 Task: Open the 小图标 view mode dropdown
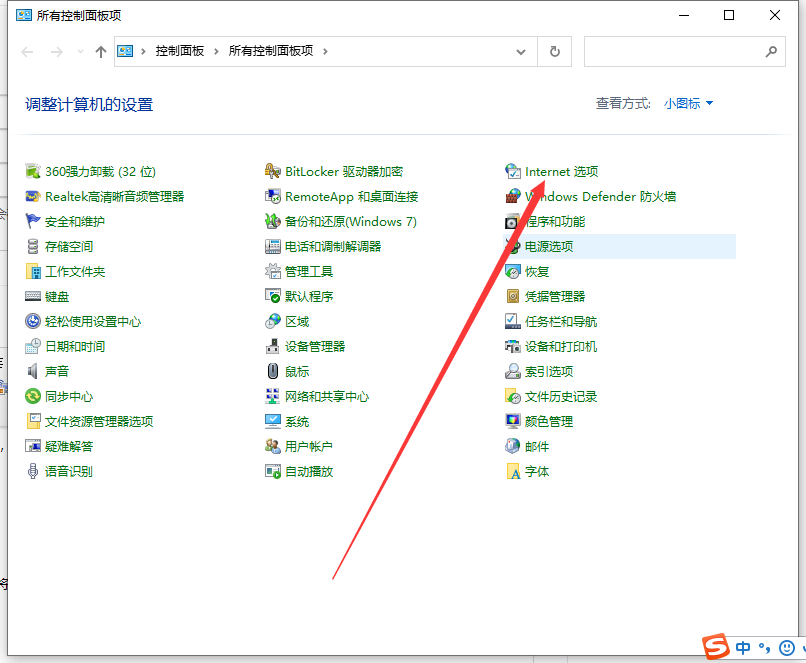coord(686,103)
